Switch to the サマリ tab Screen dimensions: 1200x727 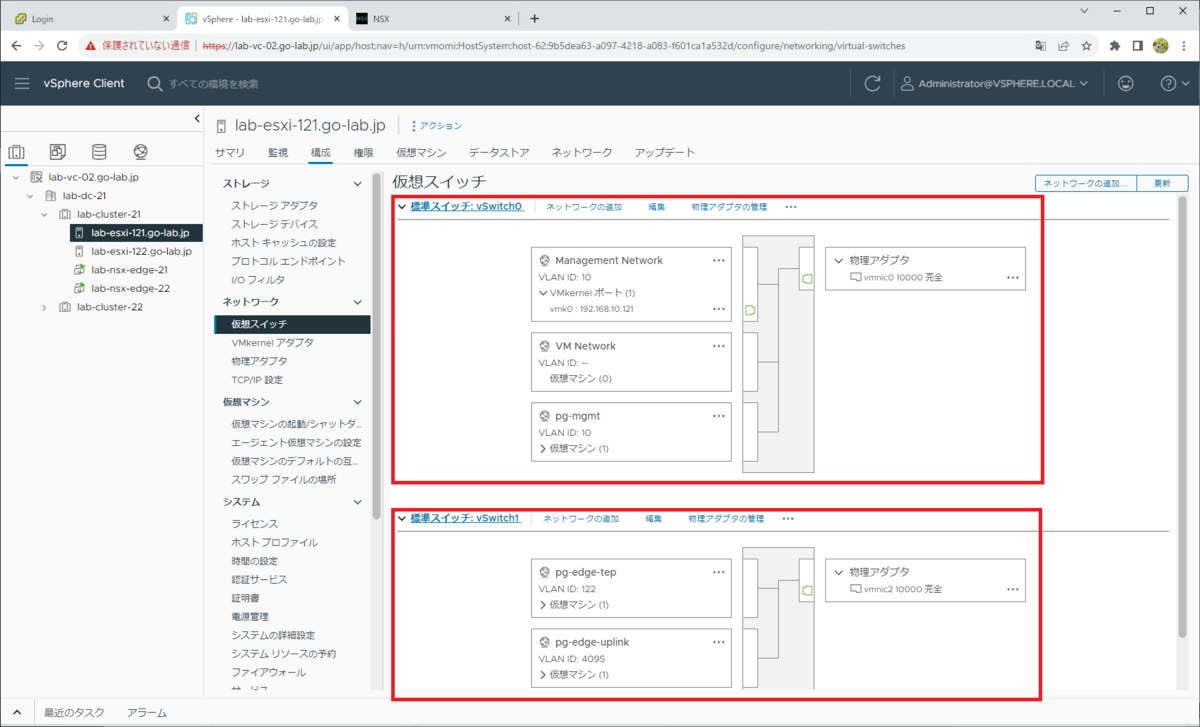point(229,153)
